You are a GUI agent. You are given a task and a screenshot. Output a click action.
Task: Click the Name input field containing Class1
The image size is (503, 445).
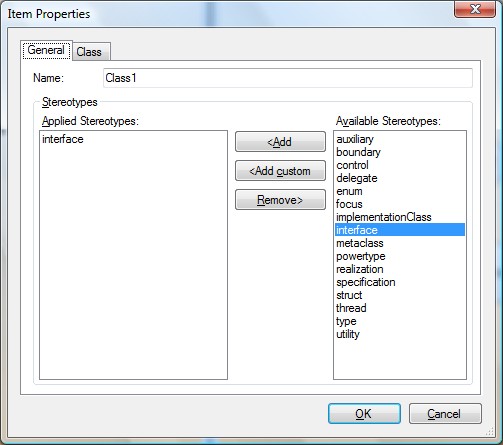(x=288, y=78)
